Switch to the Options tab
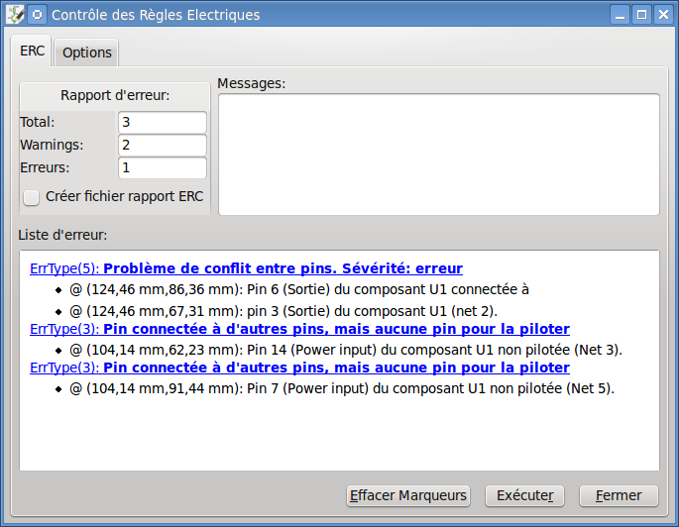The image size is (679, 527). click(x=87, y=53)
